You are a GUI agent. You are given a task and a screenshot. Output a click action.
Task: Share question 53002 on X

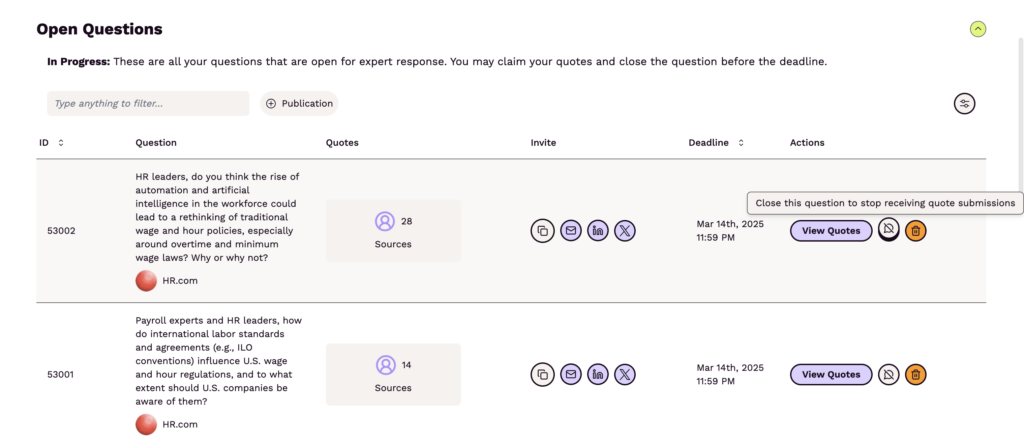tap(625, 230)
